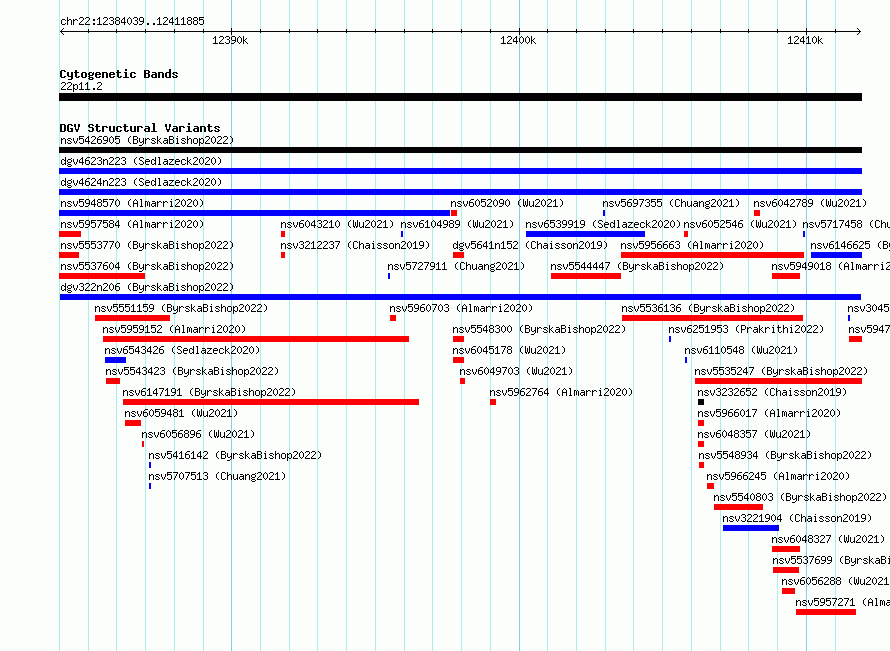Select nsv5959152 (Almarri2020) label
This screenshot has width=890, height=651.
click(x=174, y=329)
